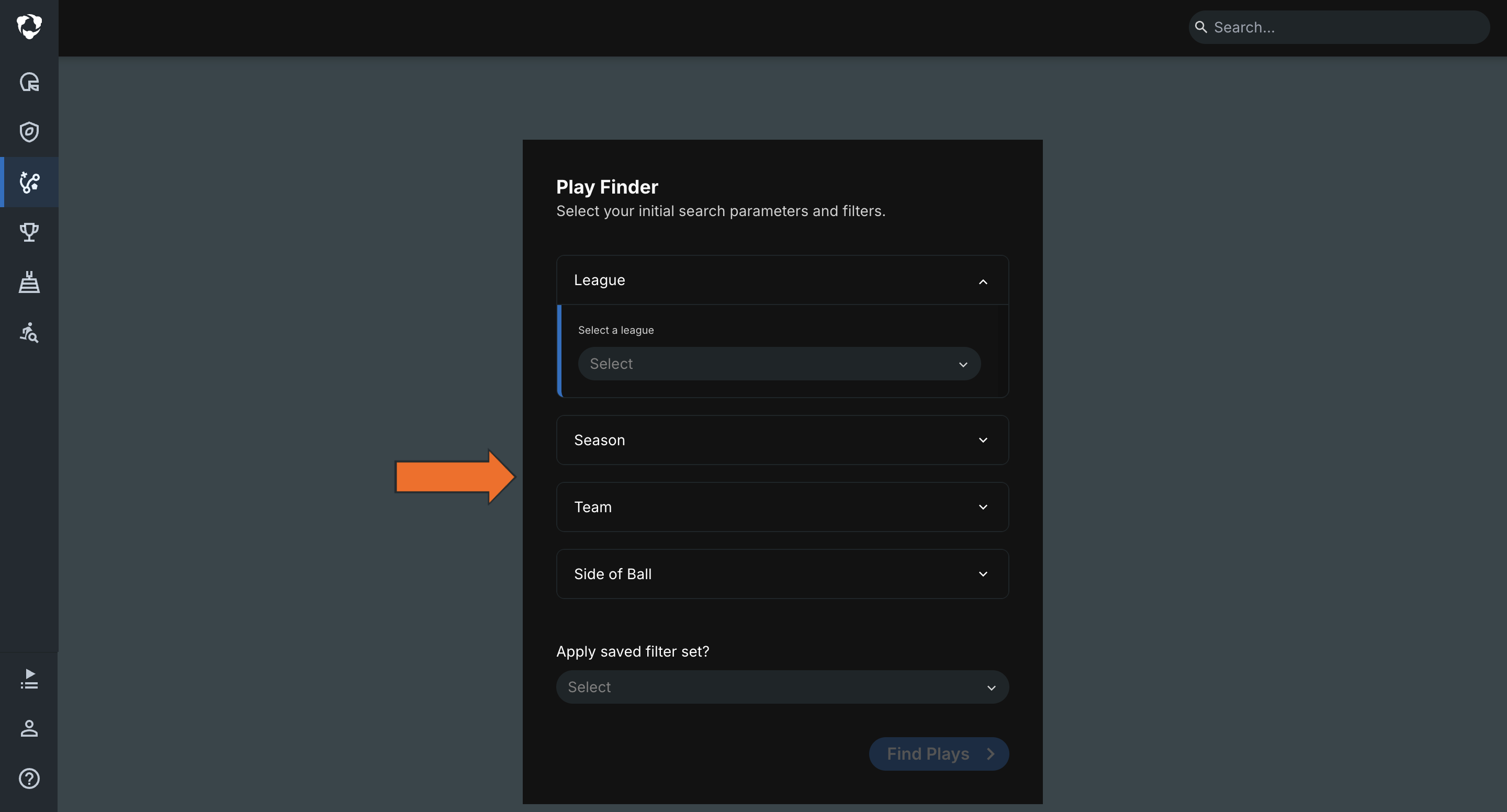This screenshot has width=1507, height=812.
Task: Open the Select a league dropdown
Action: [x=779, y=364]
